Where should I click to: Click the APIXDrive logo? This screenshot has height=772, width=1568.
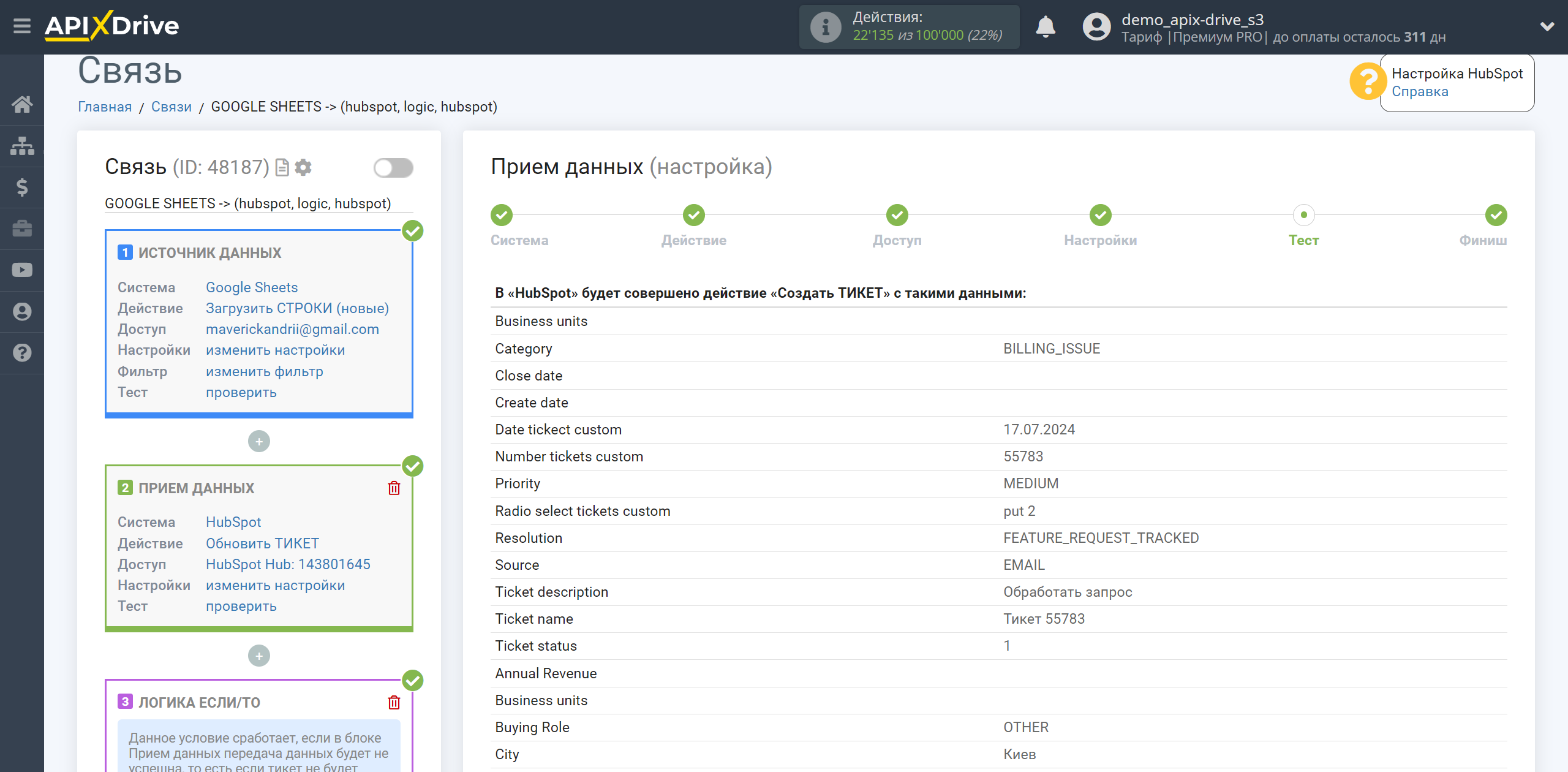click(111, 26)
